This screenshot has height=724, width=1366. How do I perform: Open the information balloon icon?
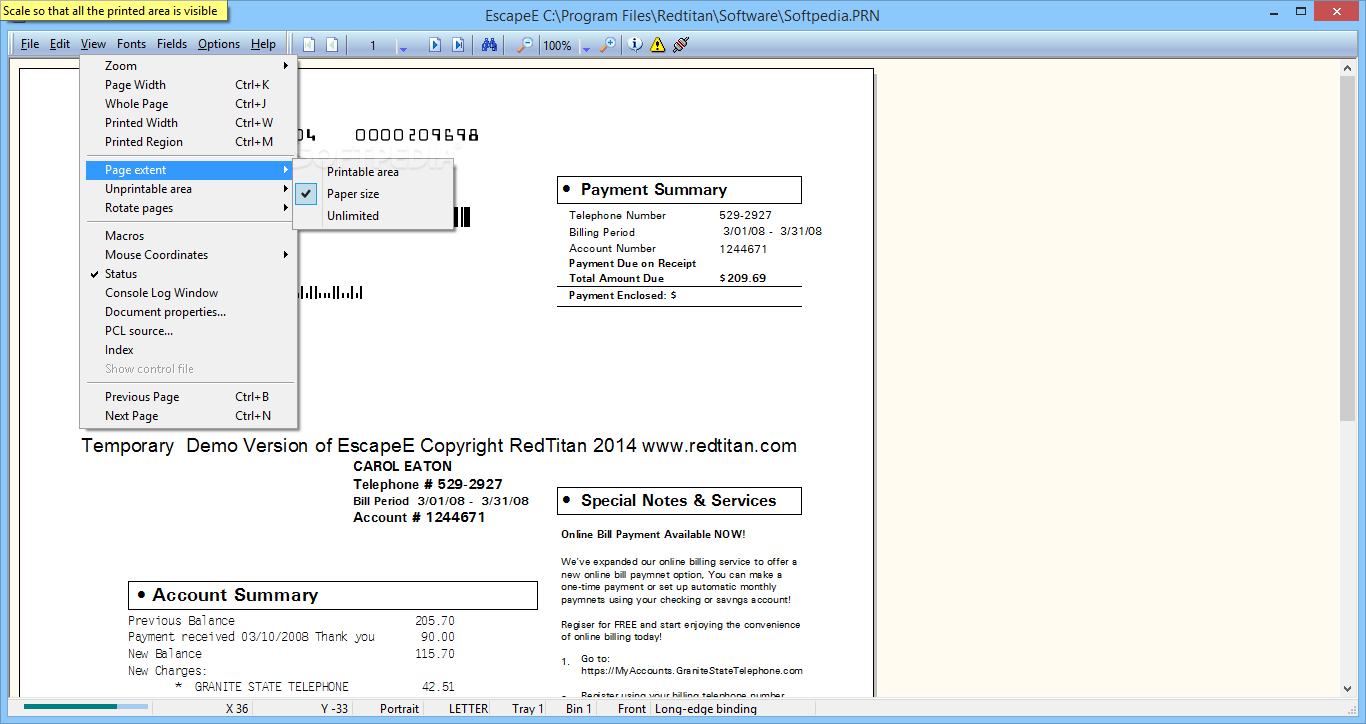click(x=635, y=45)
